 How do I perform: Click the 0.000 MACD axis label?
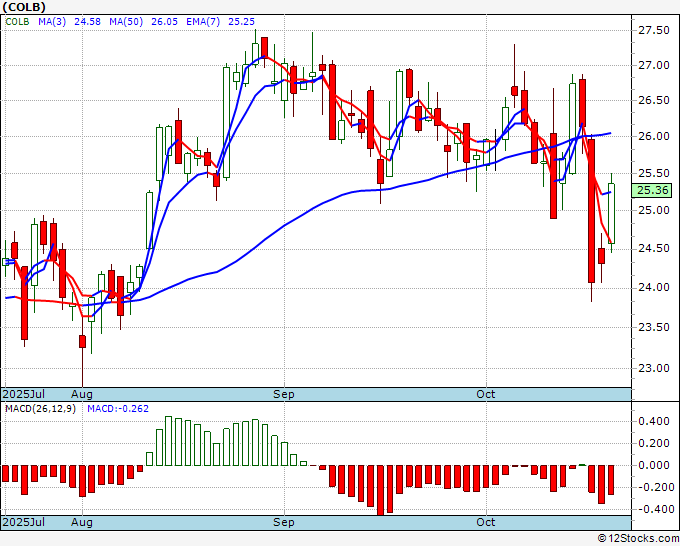[x=654, y=465]
